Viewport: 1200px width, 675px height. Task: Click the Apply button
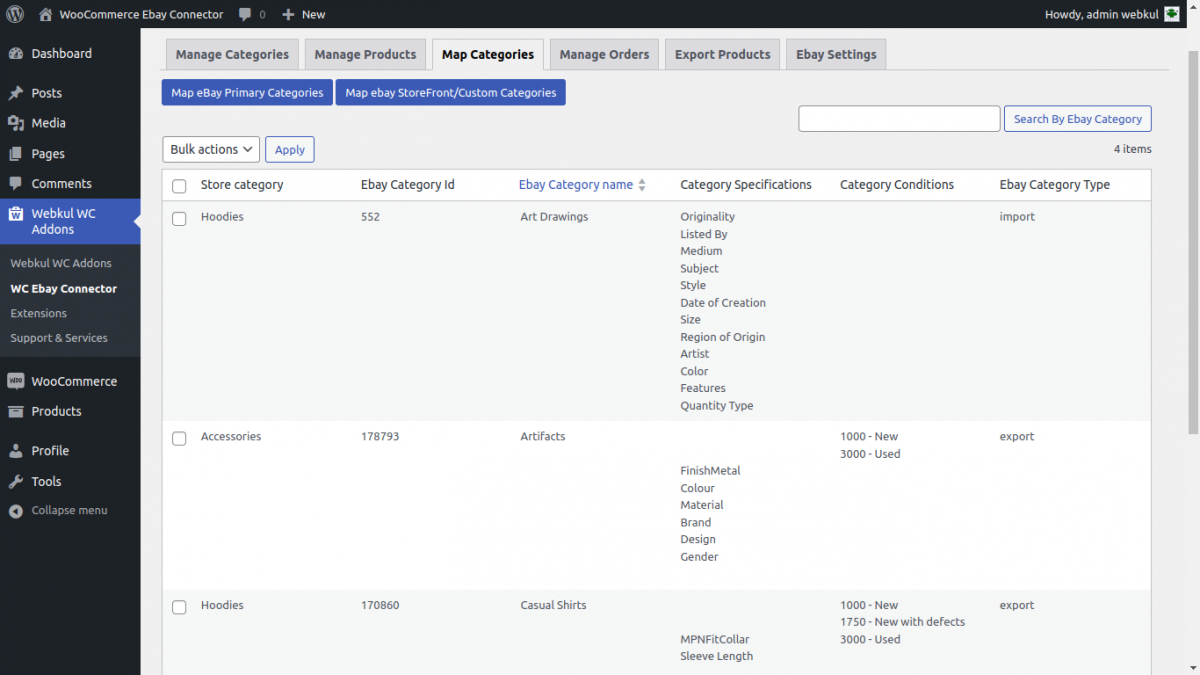click(290, 149)
